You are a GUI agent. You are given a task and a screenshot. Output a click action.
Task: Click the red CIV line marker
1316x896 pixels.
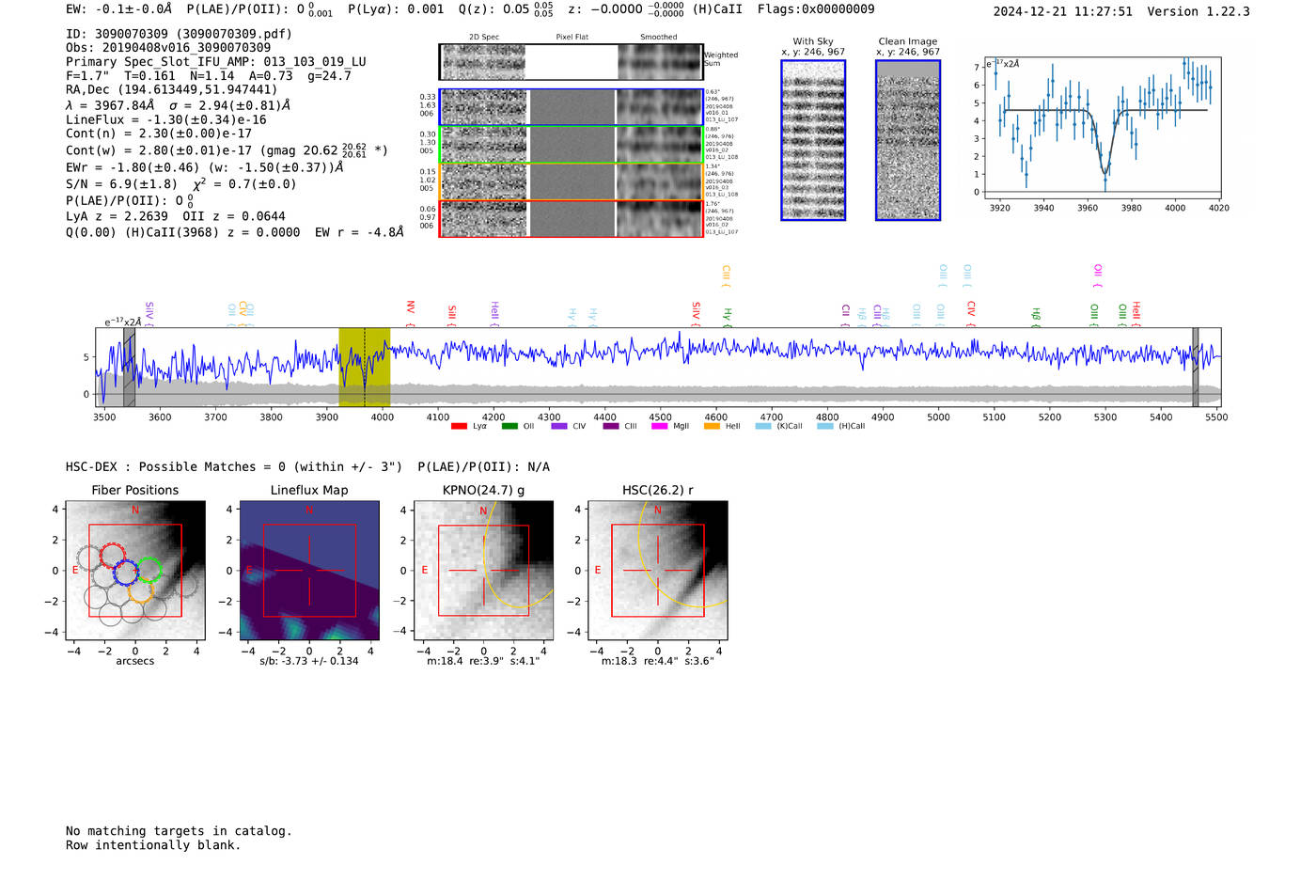click(x=972, y=314)
